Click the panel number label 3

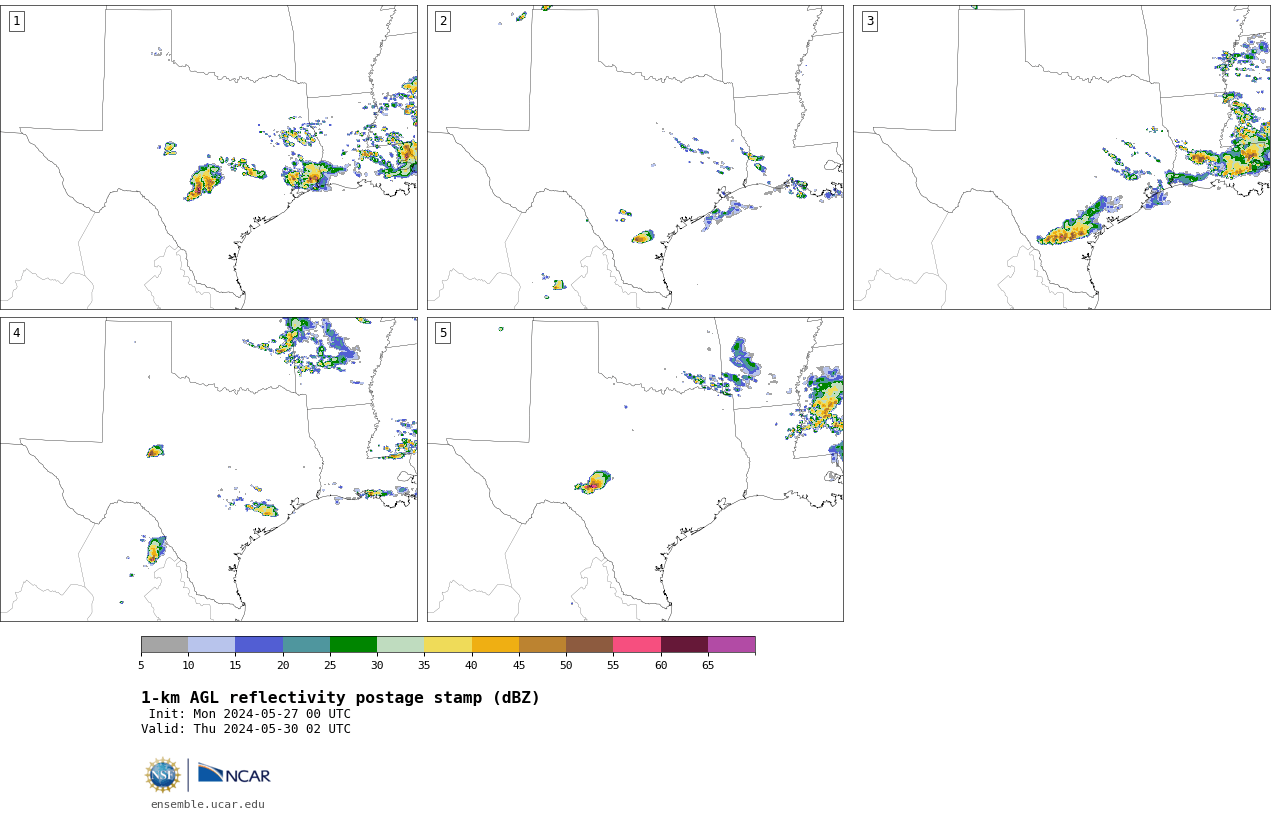click(869, 21)
